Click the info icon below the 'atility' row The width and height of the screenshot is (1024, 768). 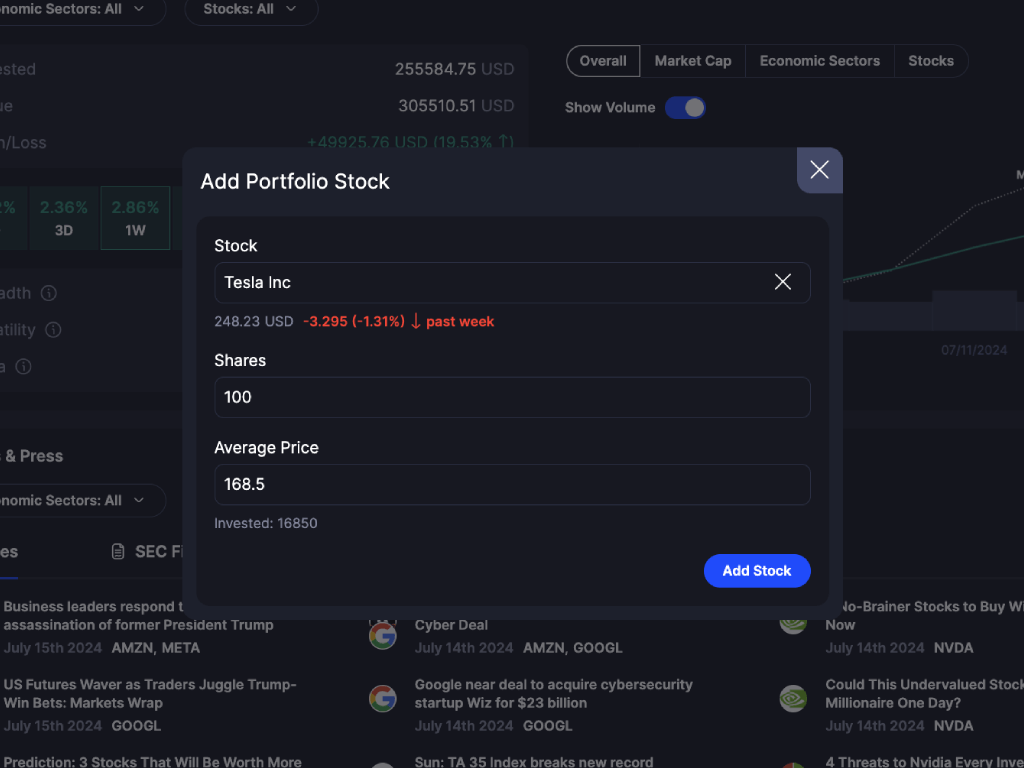[x=24, y=366]
